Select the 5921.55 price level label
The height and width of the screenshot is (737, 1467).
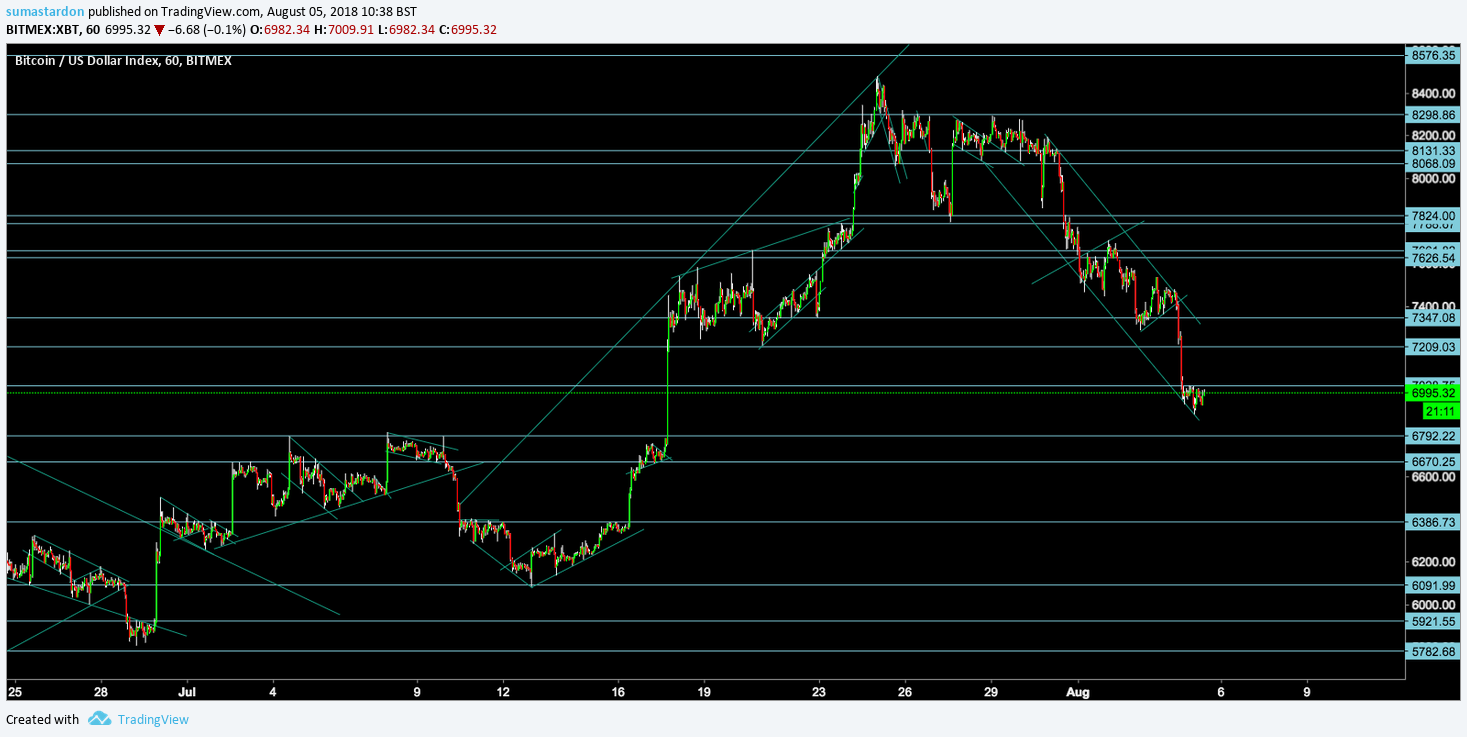tap(1433, 621)
